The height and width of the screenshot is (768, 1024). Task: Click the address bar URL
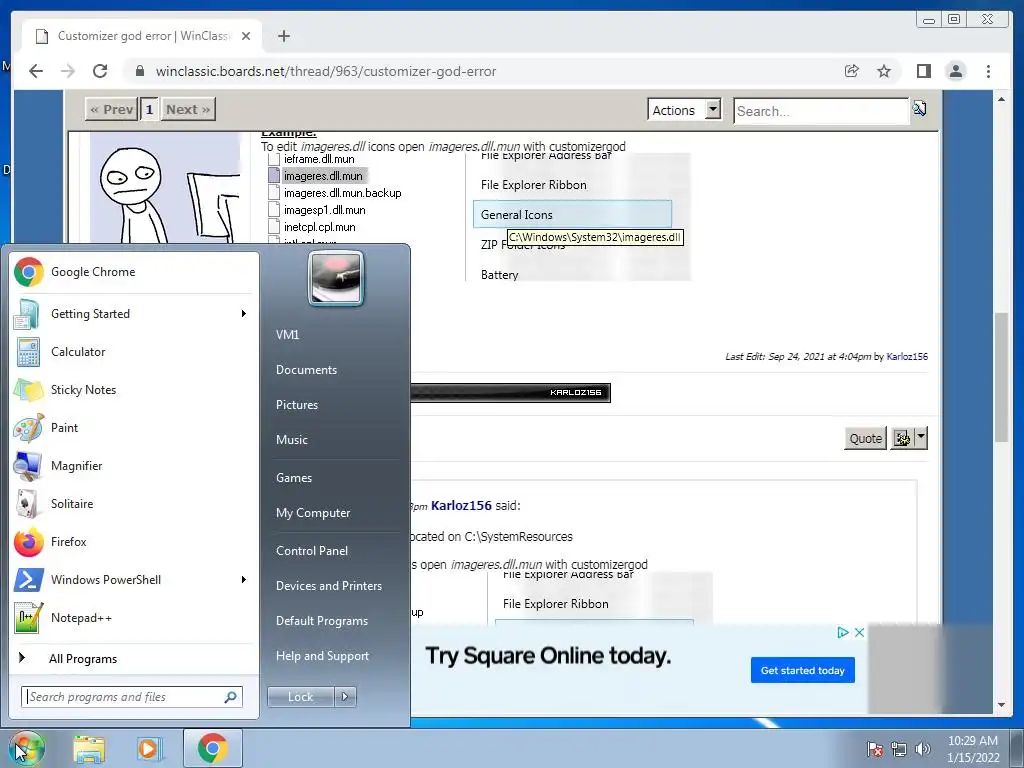point(326,71)
